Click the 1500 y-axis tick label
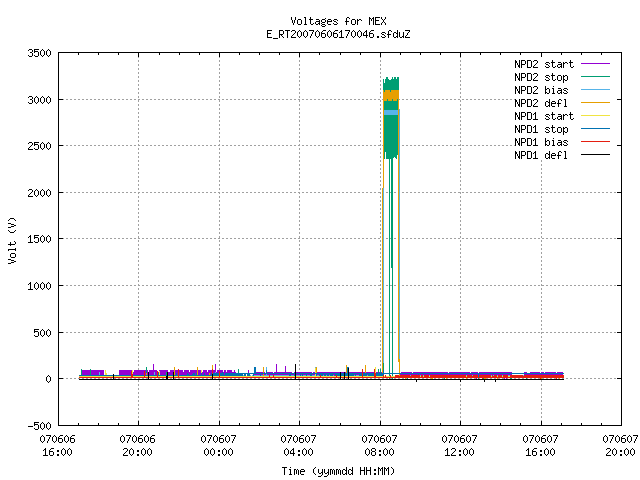The image size is (640, 480). coord(39,239)
